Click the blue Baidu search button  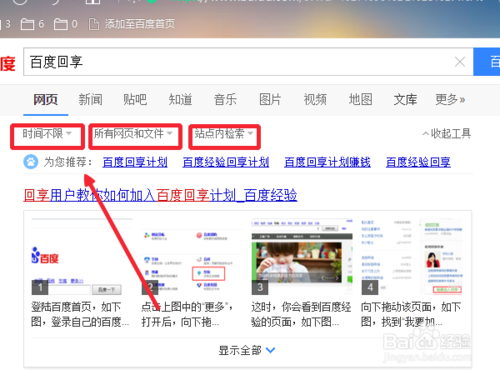487,62
